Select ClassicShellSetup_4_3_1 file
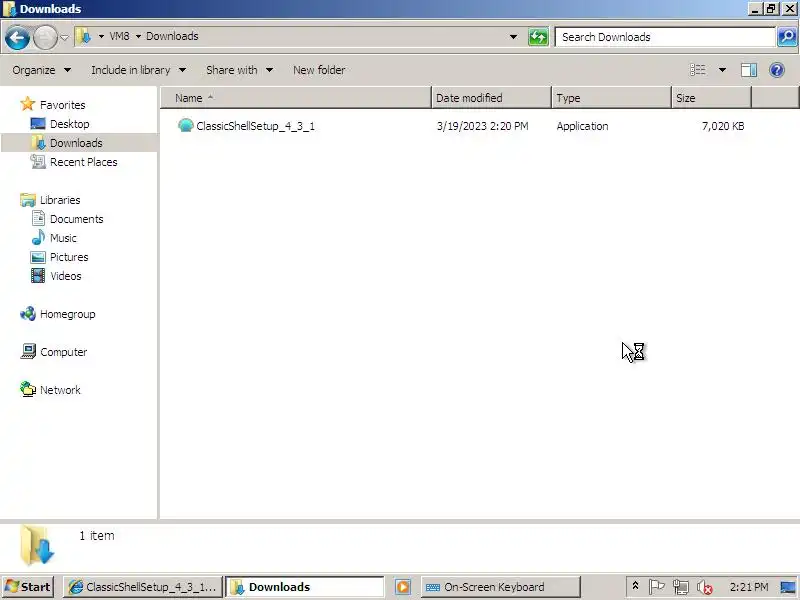The image size is (800, 600). pyautogui.click(x=255, y=126)
